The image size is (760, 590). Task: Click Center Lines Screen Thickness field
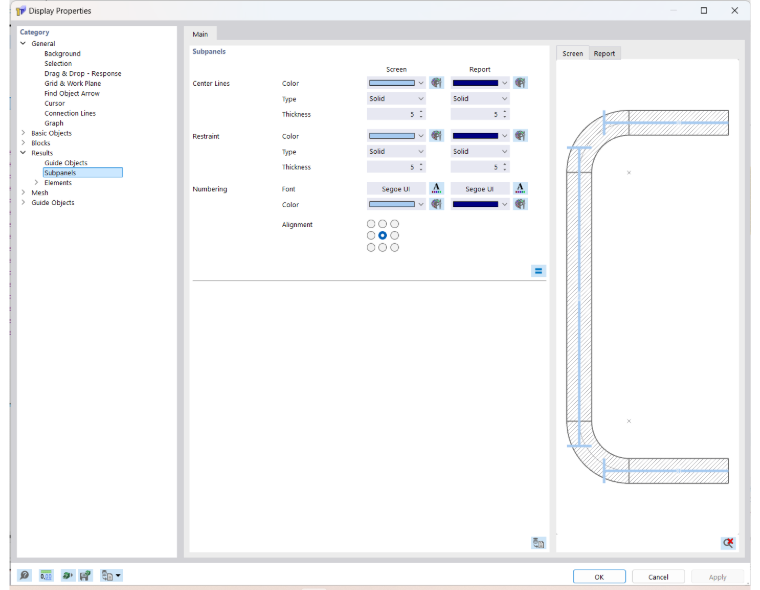click(x=396, y=114)
